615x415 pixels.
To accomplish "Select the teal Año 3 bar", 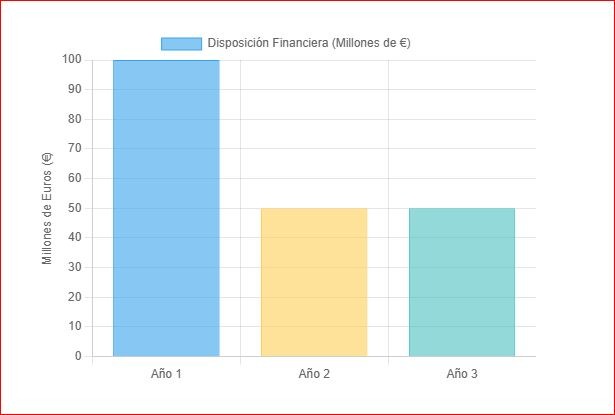I will click(x=462, y=282).
